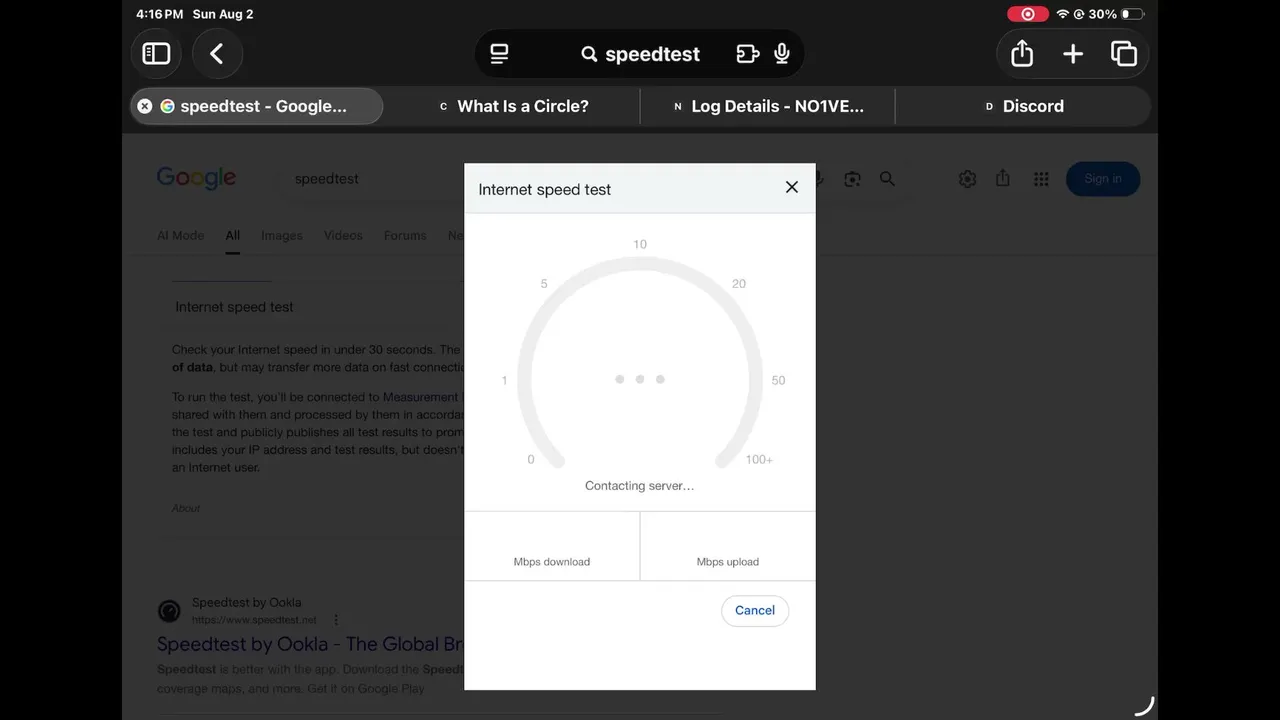Tap the battery indicator in the status bar
1280x720 pixels.
(x=1133, y=14)
